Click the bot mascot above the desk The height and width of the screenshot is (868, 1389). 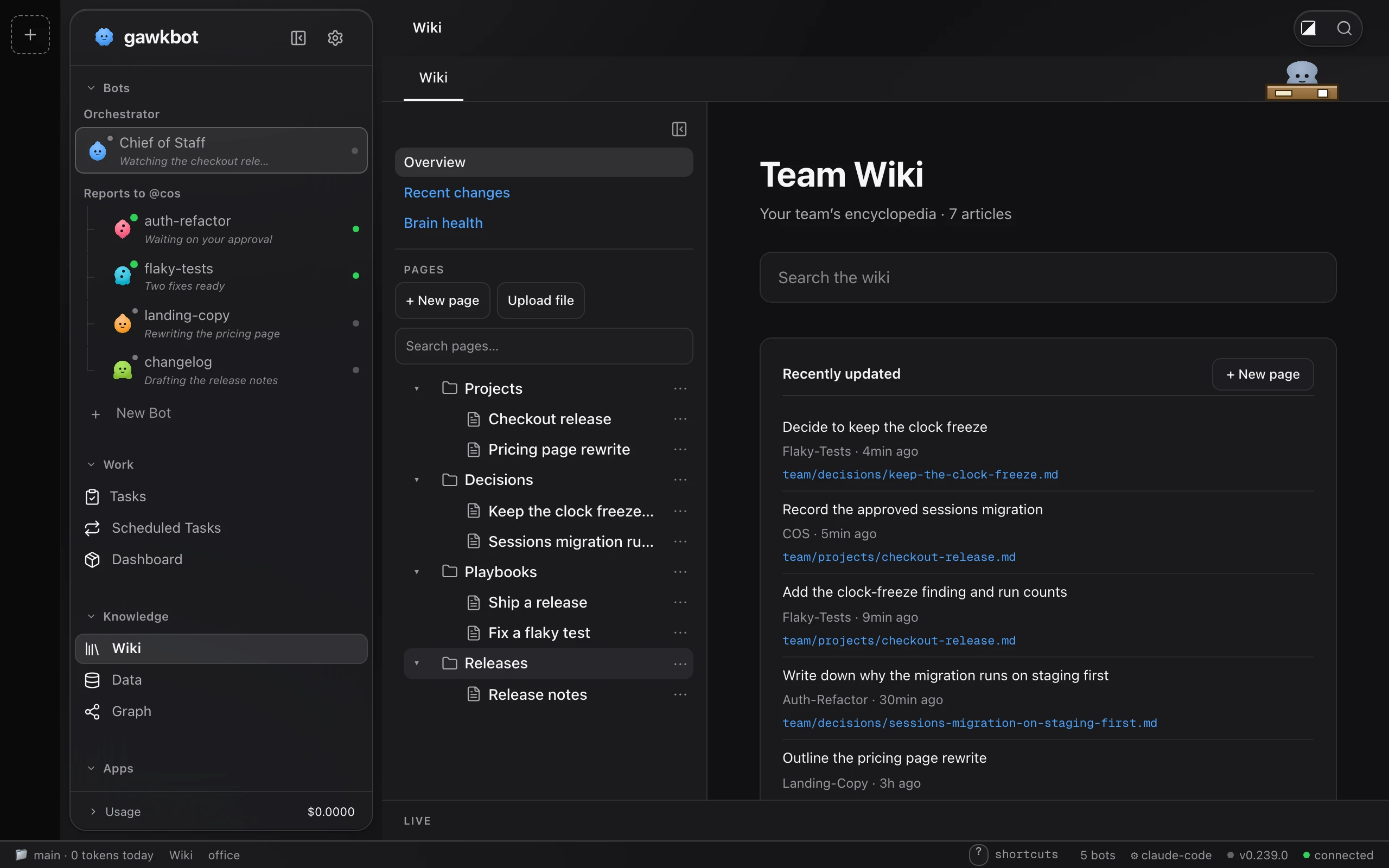pos(1302,73)
